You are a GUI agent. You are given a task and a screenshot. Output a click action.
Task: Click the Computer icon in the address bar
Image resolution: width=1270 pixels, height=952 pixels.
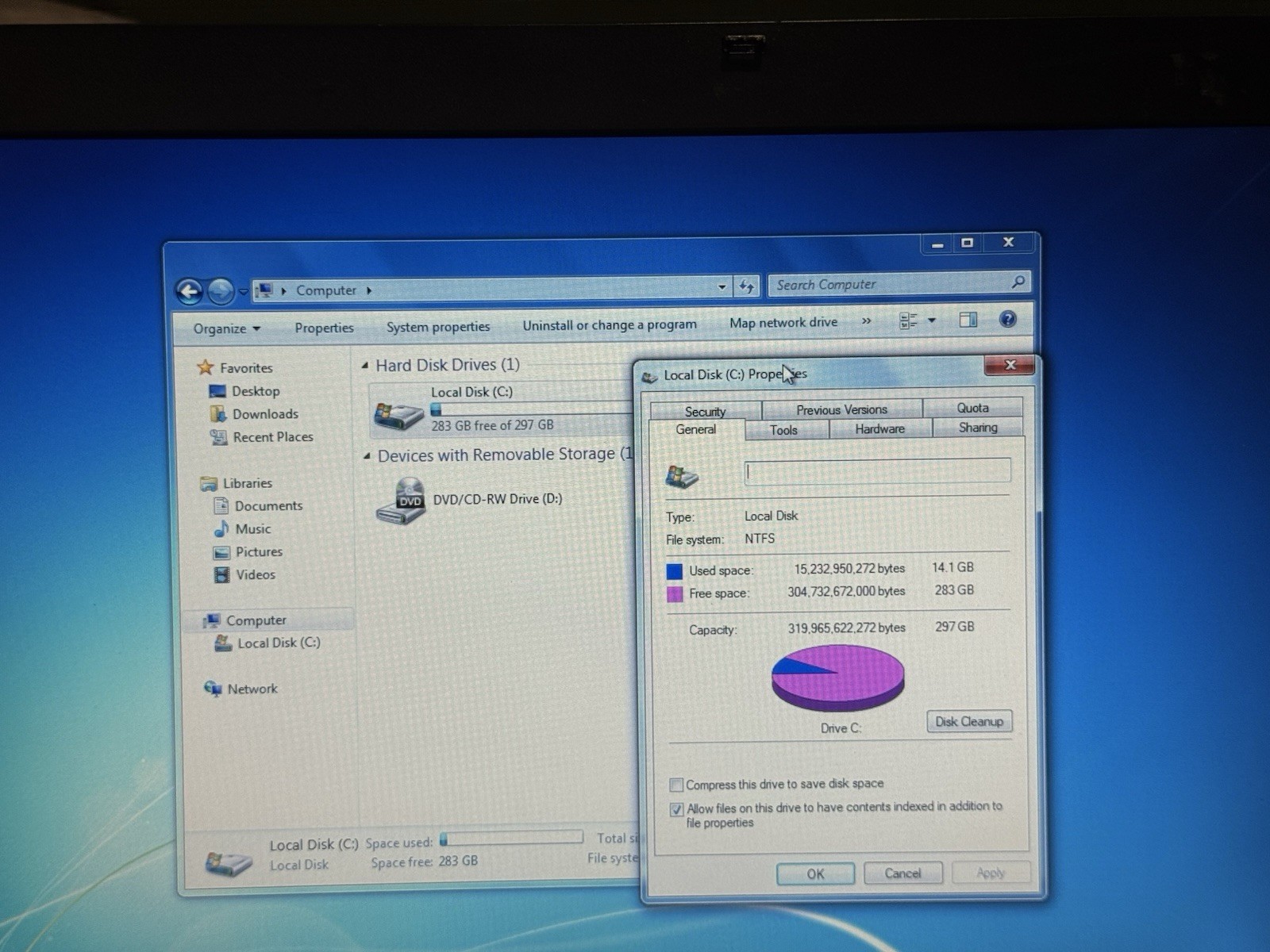264,290
